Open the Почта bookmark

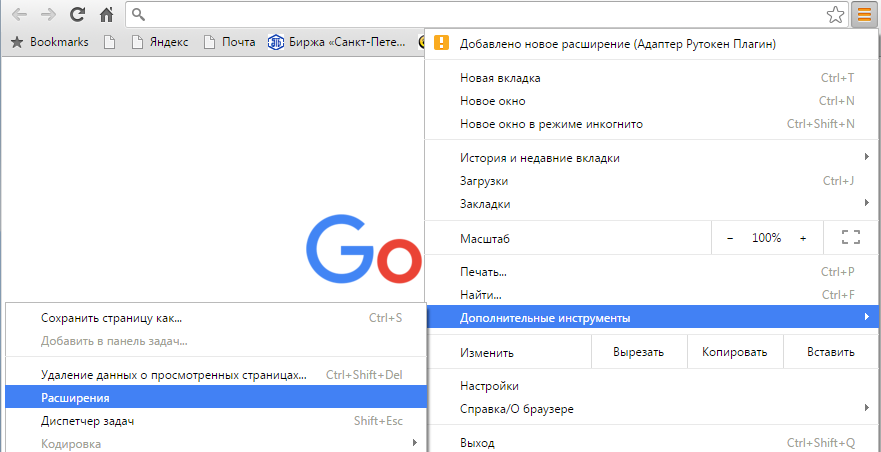point(229,42)
